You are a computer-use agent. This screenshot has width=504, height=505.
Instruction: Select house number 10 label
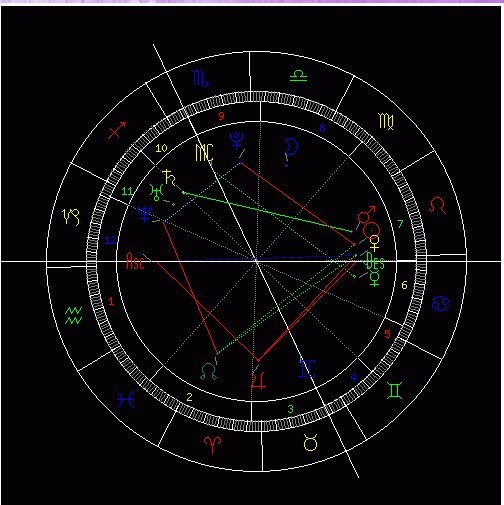161,148
